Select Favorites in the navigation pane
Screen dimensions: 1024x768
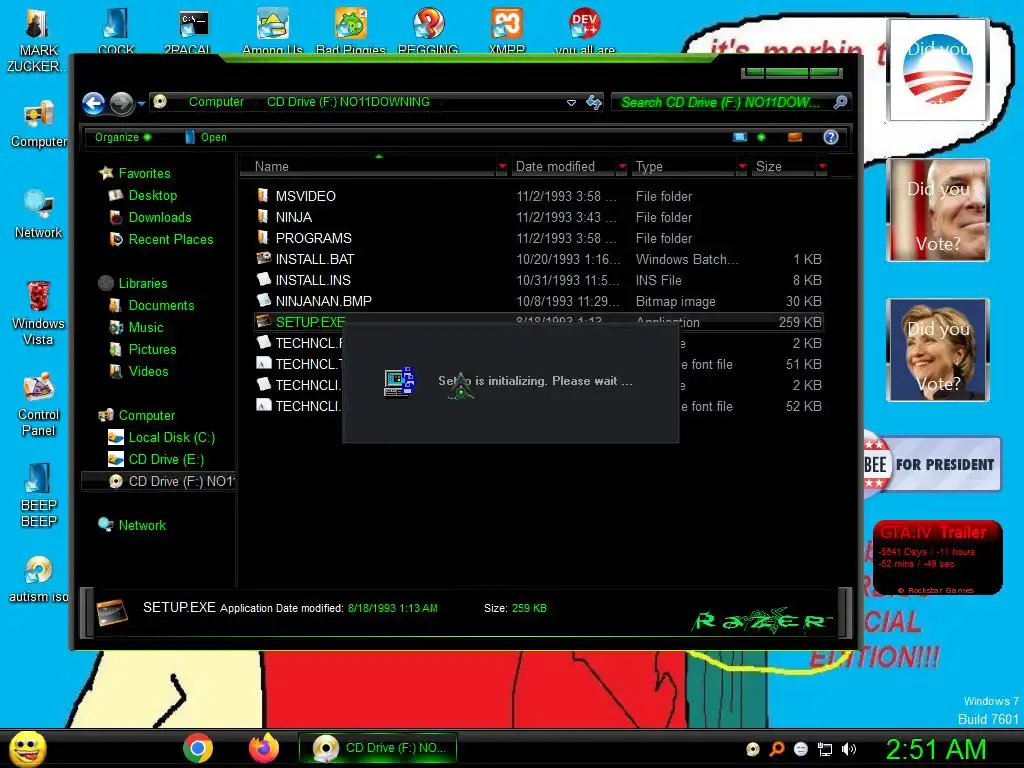[144, 173]
